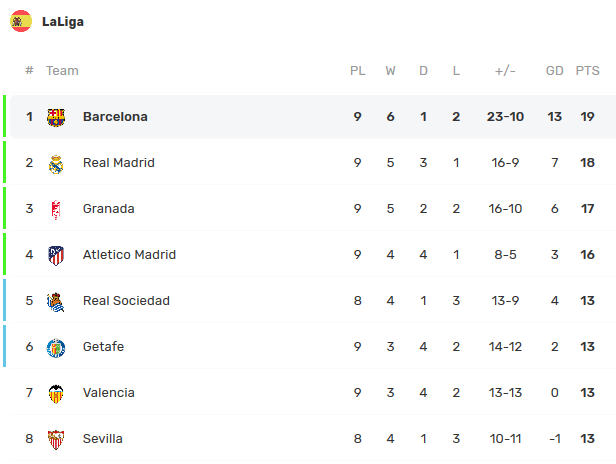
Task: Click the Spain flag LaLiga icon
Action: tap(21, 21)
